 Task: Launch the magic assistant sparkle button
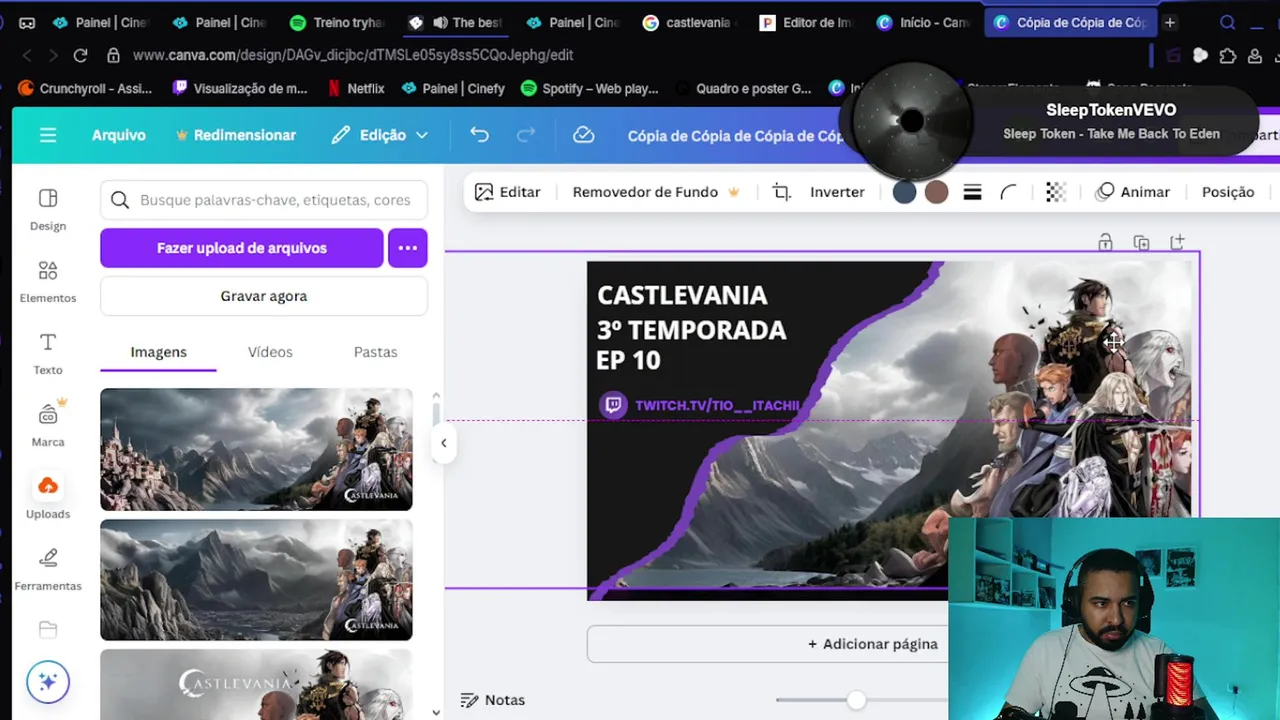click(48, 682)
